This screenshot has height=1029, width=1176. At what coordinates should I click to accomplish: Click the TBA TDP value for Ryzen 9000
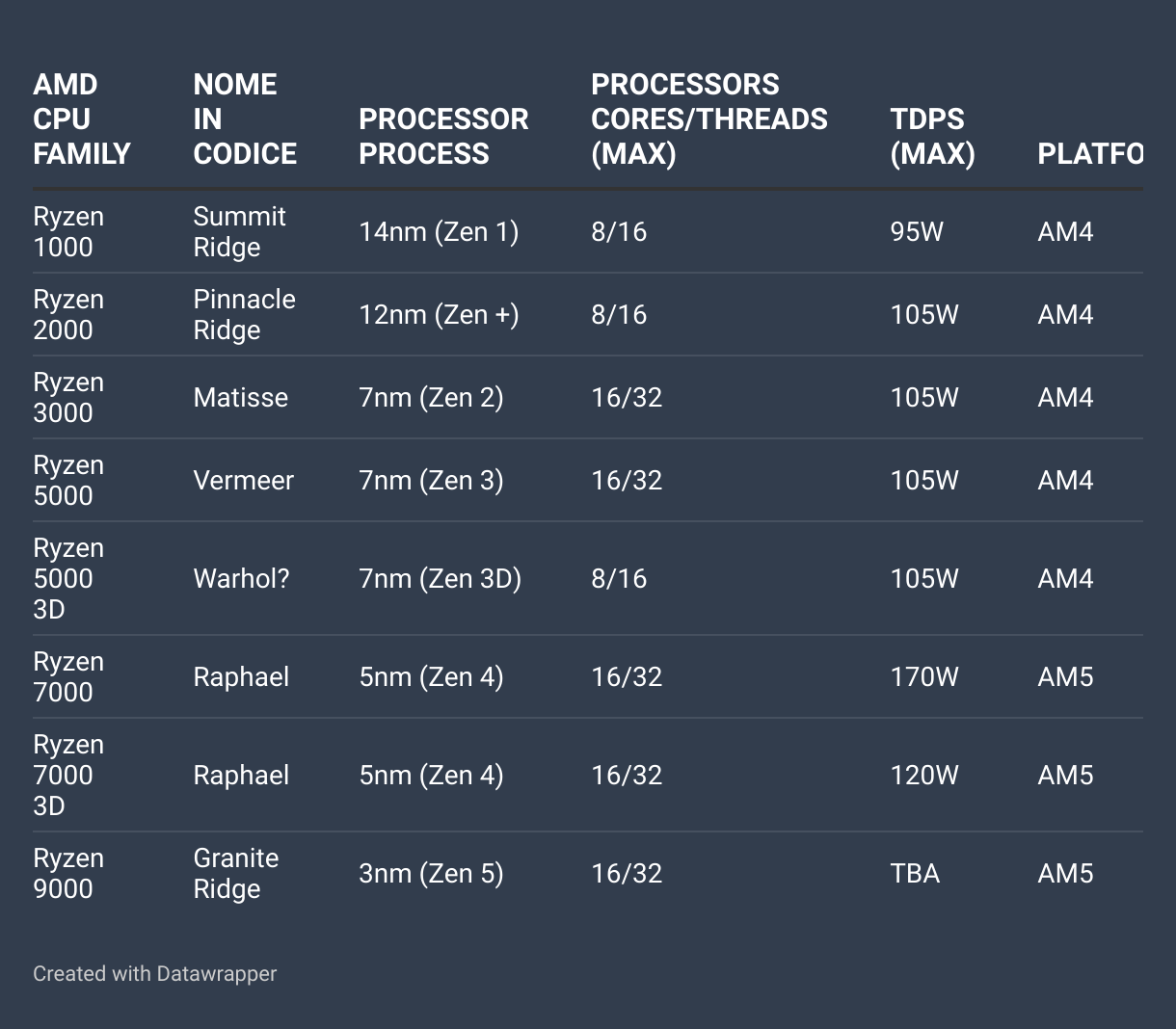(914, 873)
